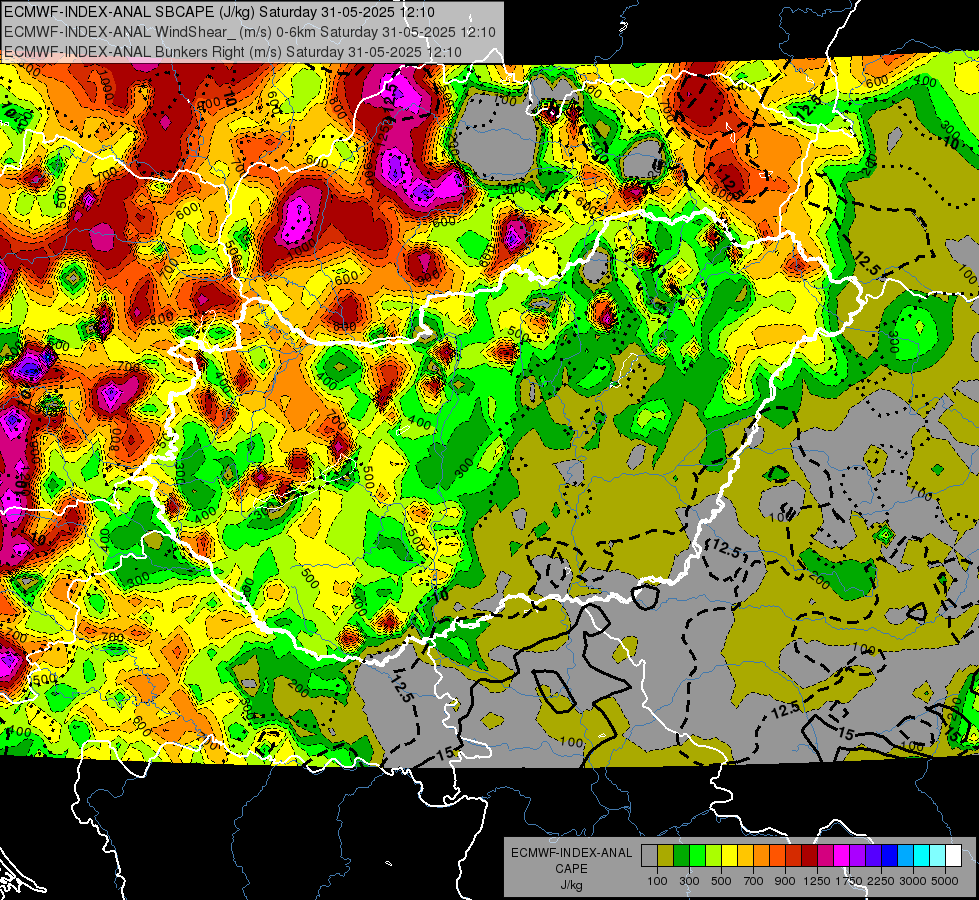The height and width of the screenshot is (900, 979).
Task: Click the bright magenta legend swatch before 1750
Action: click(x=842, y=855)
